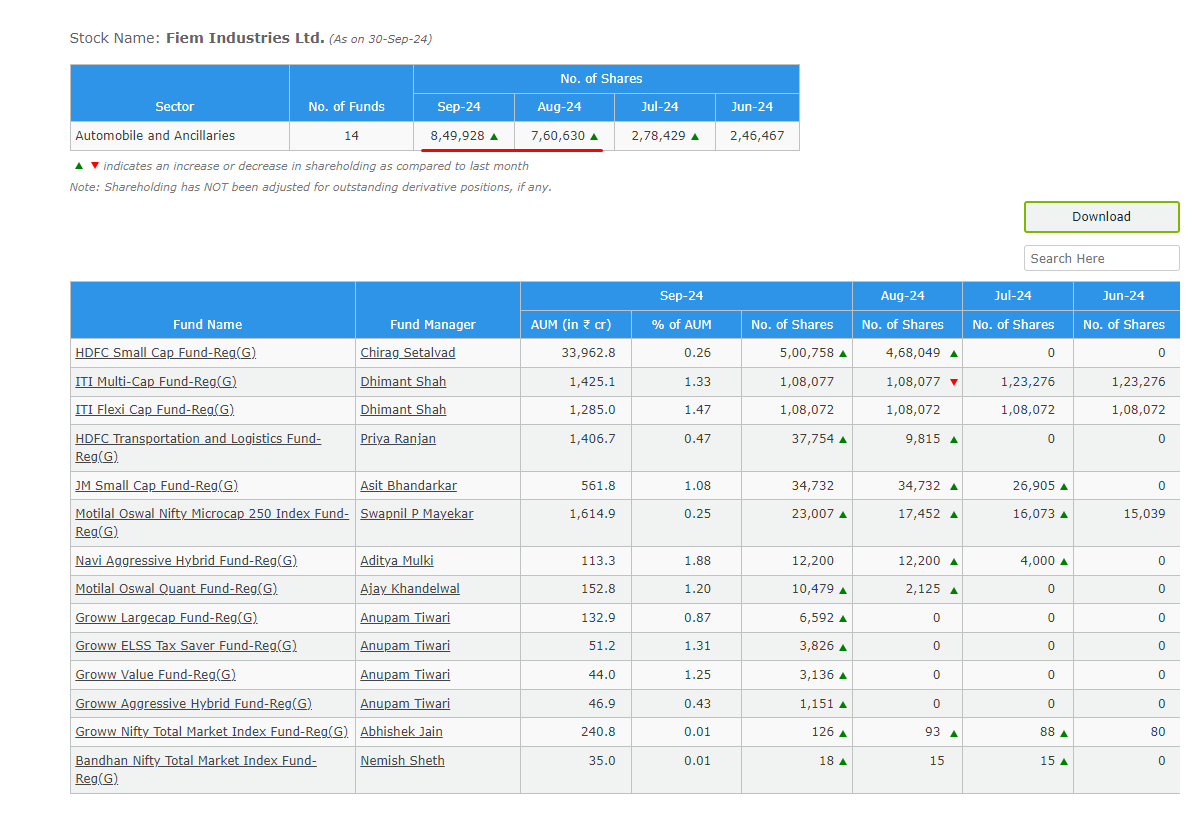Select the 15,039 Jun-24 shares value

tap(1144, 514)
